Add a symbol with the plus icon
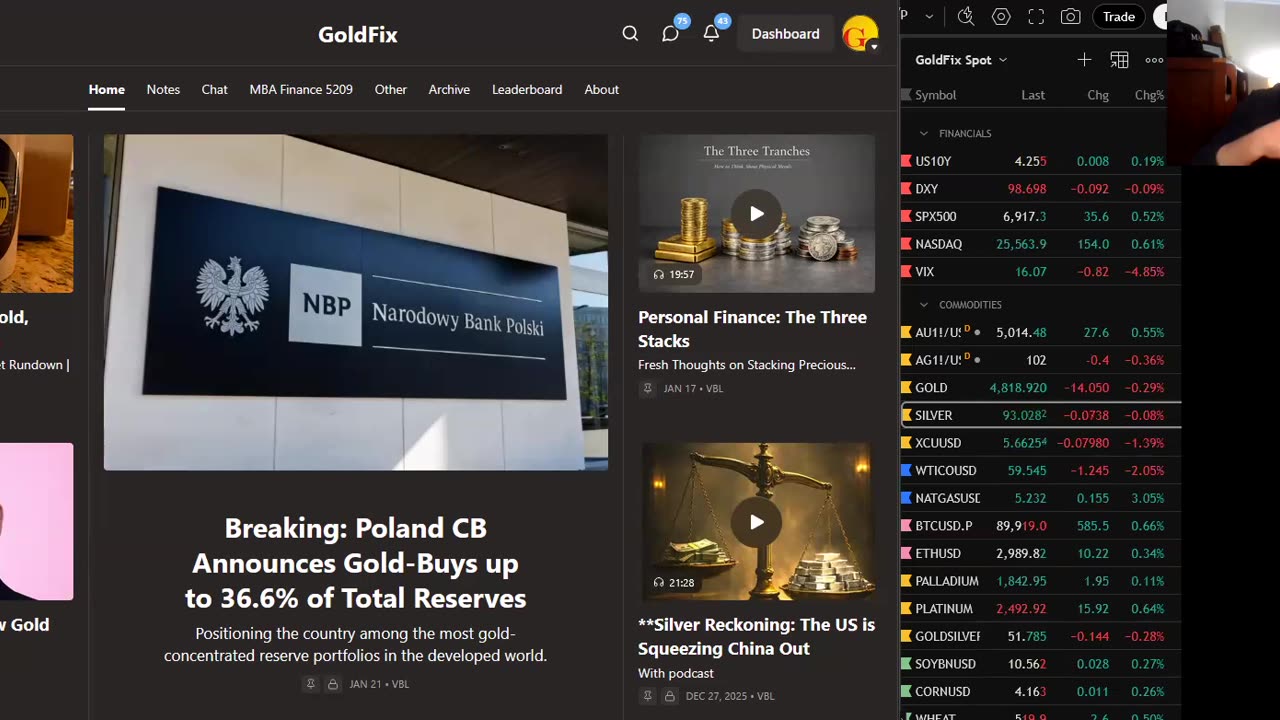Image resolution: width=1280 pixels, height=720 pixels. pos(1084,60)
